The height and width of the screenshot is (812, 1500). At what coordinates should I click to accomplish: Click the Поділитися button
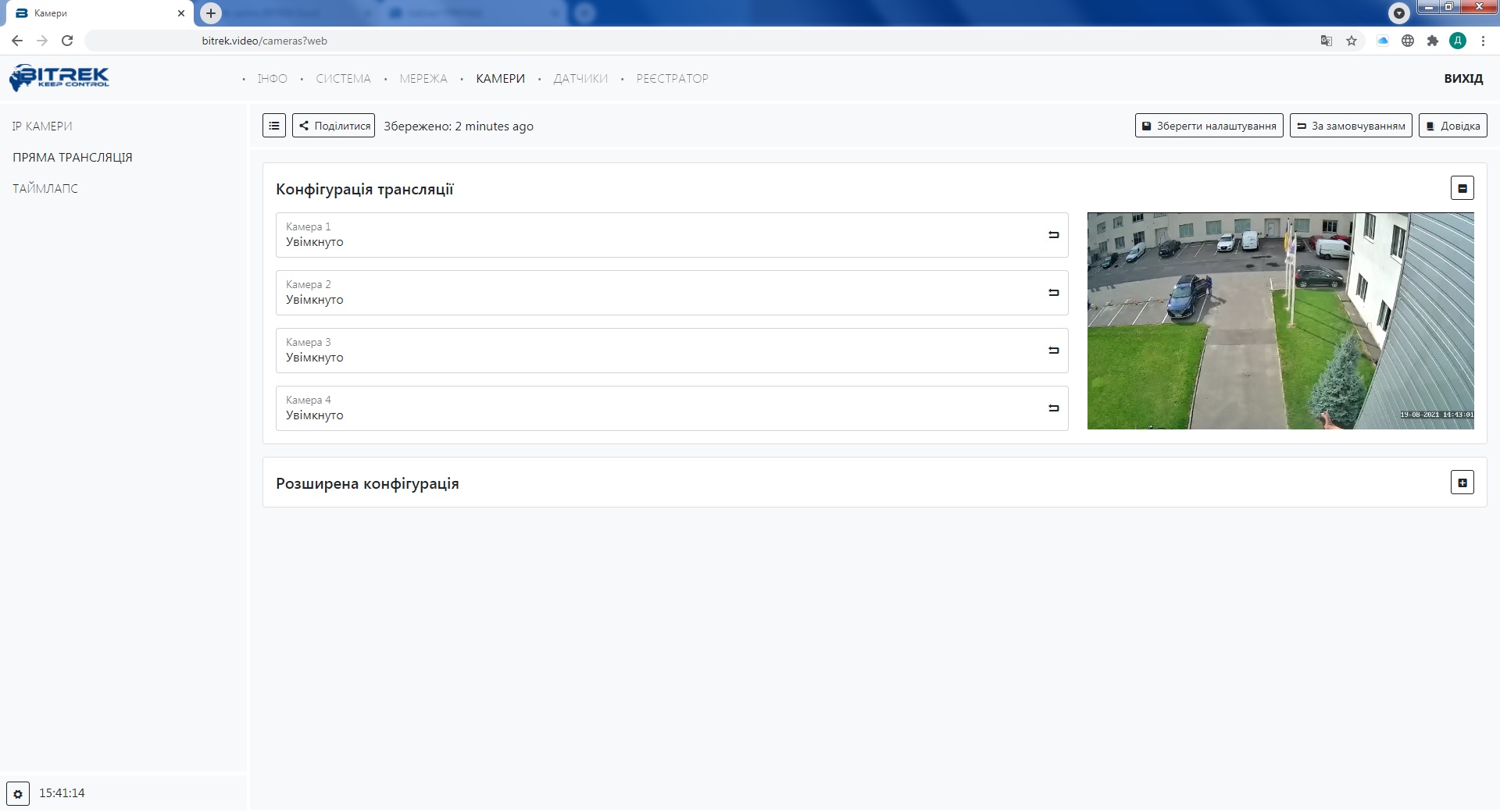(334, 126)
